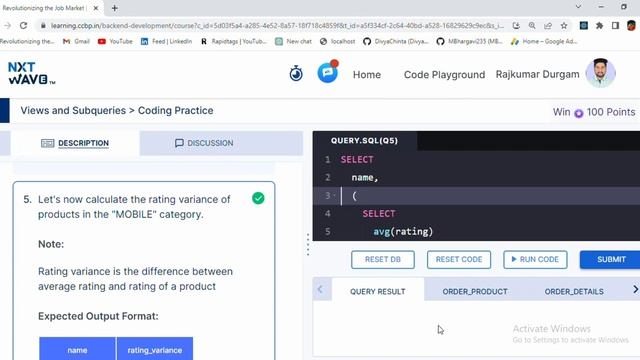Click avg(rating) on code line 5

pyautogui.click(x=403, y=231)
